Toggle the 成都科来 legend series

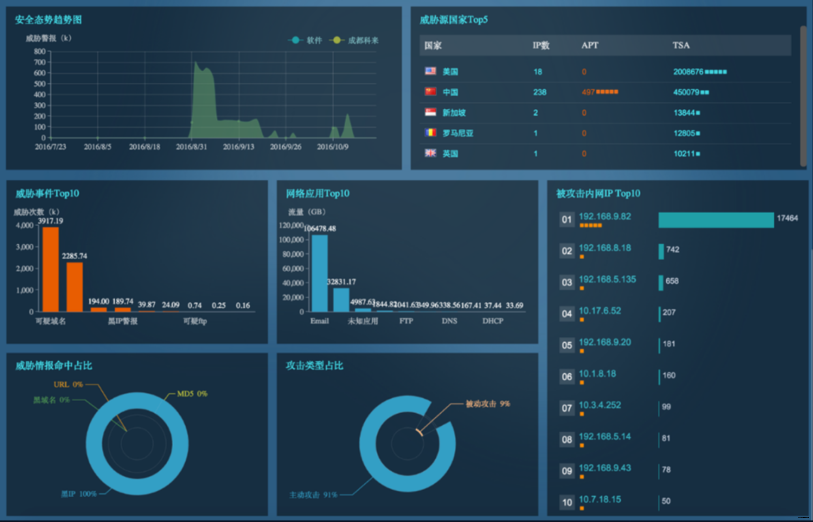(354, 40)
